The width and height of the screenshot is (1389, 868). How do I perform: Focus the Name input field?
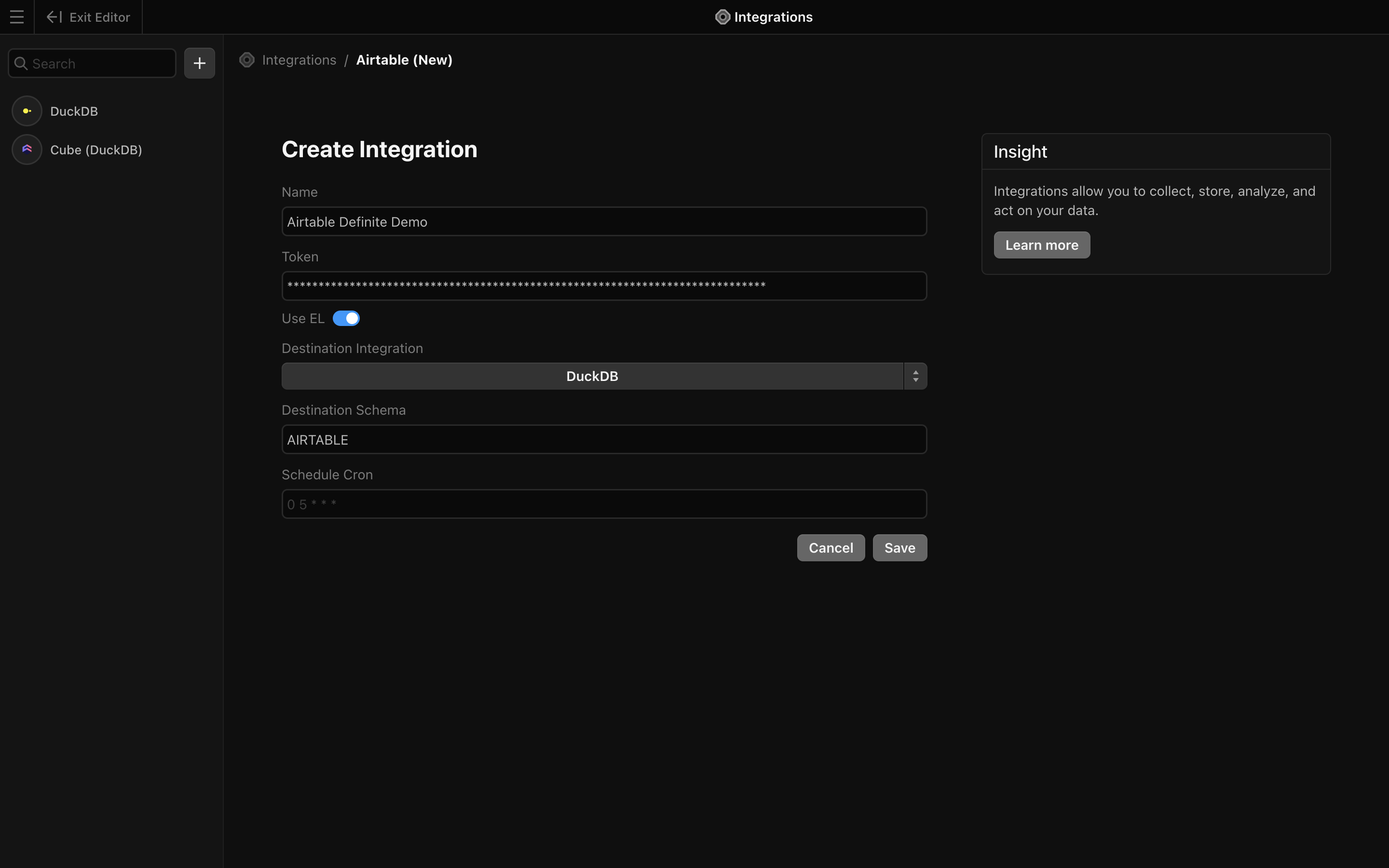[604, 222]
